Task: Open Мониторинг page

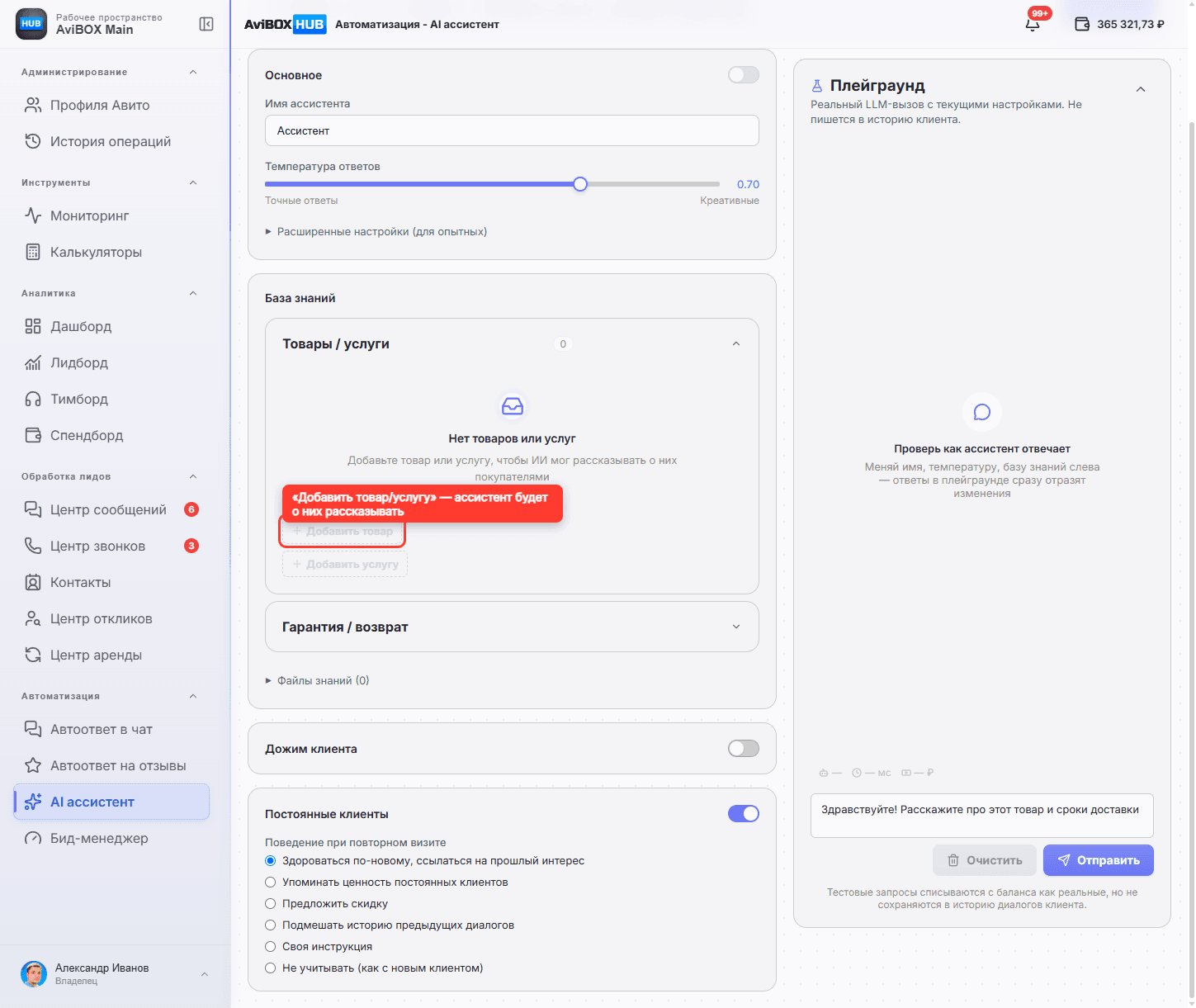Action: pos(111,215)
